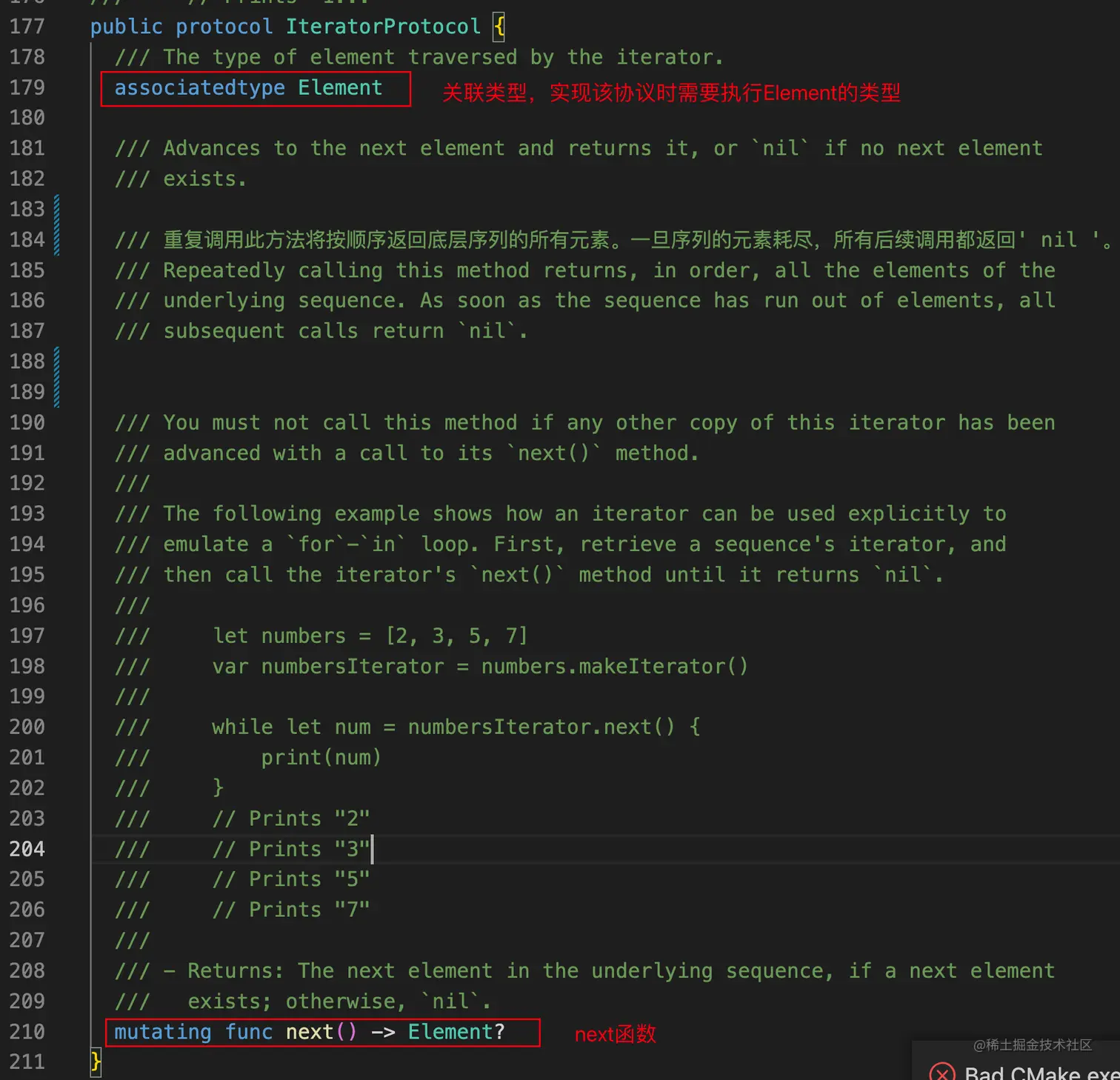The image size is (1120, 1080).
Task: Click the opening brace after IteratorProtocol
Action: click(x=499, y=27)
